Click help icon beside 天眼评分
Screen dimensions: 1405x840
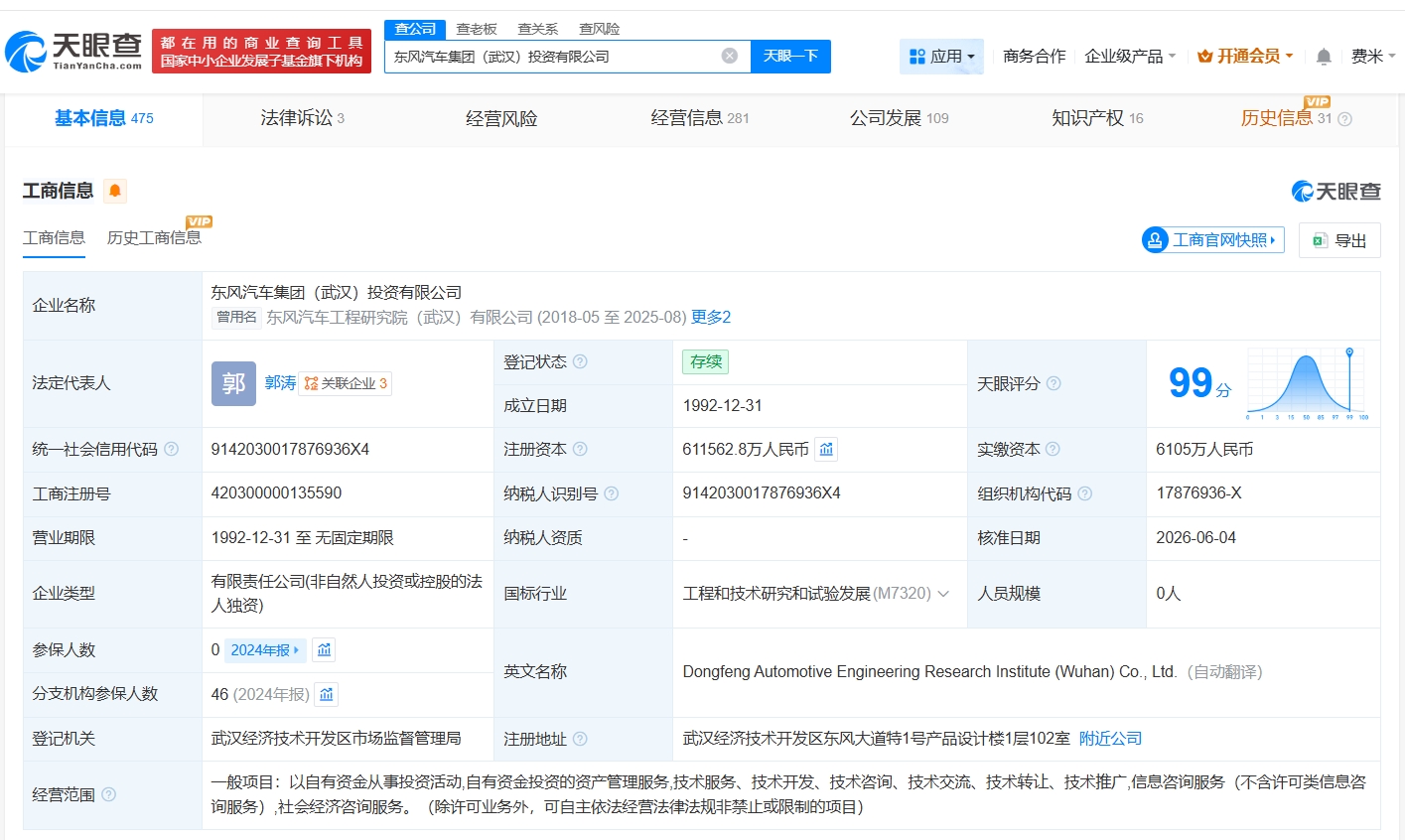pyautogui.click(x=1054, y=383)
